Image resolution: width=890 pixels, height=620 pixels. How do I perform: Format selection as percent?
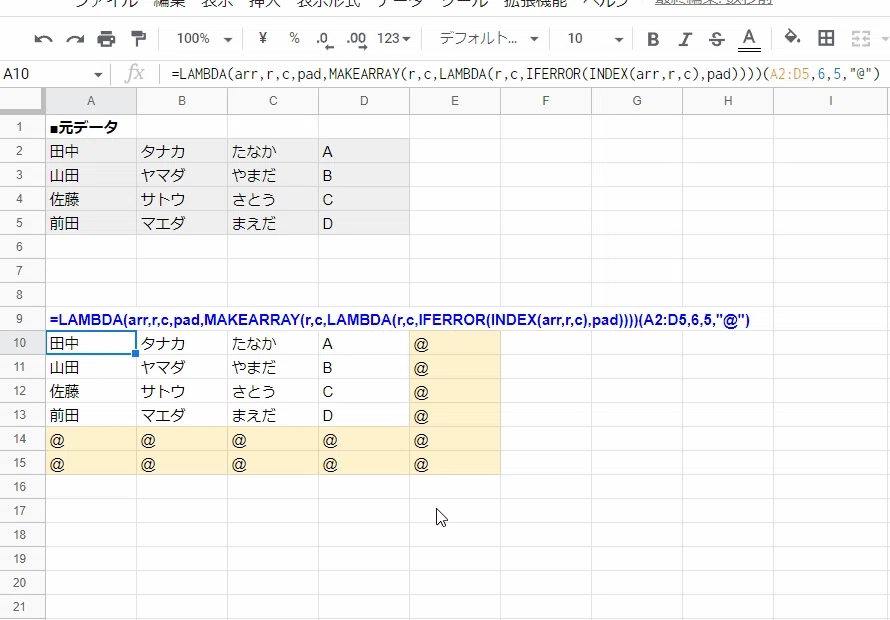pyautogui.click(x=294, y=39)
